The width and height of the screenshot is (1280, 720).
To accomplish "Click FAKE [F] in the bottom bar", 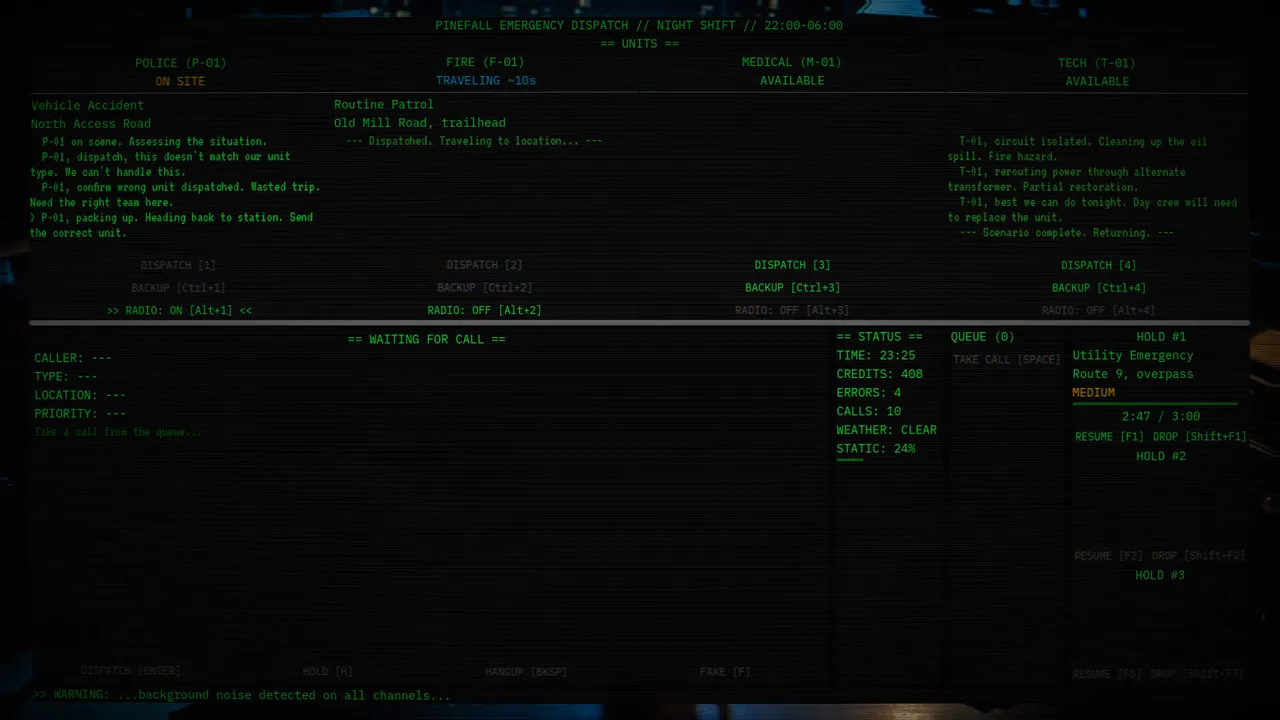I will (x=725, y=672).
